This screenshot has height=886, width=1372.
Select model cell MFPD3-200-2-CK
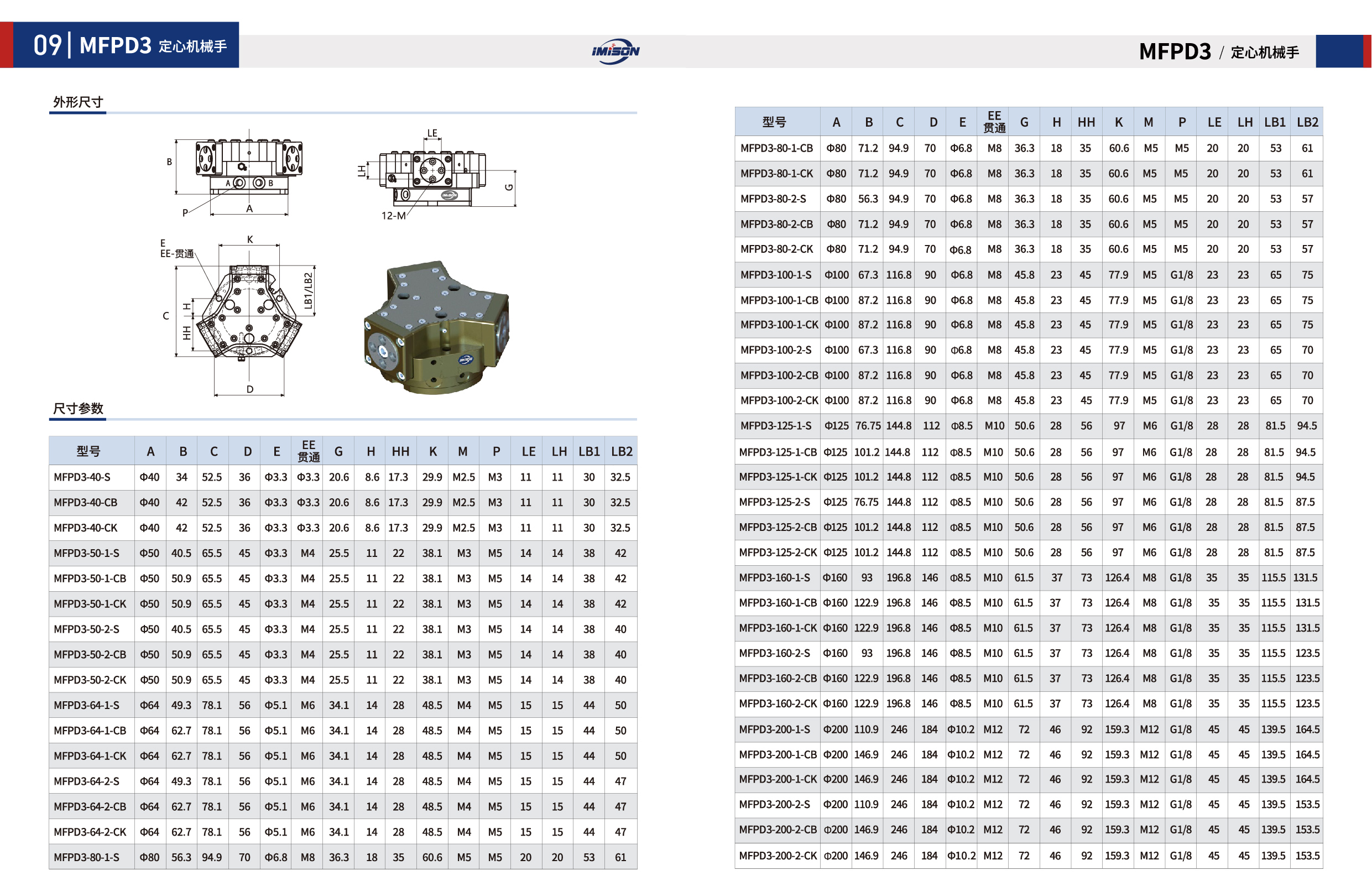(x=778, y=856)
